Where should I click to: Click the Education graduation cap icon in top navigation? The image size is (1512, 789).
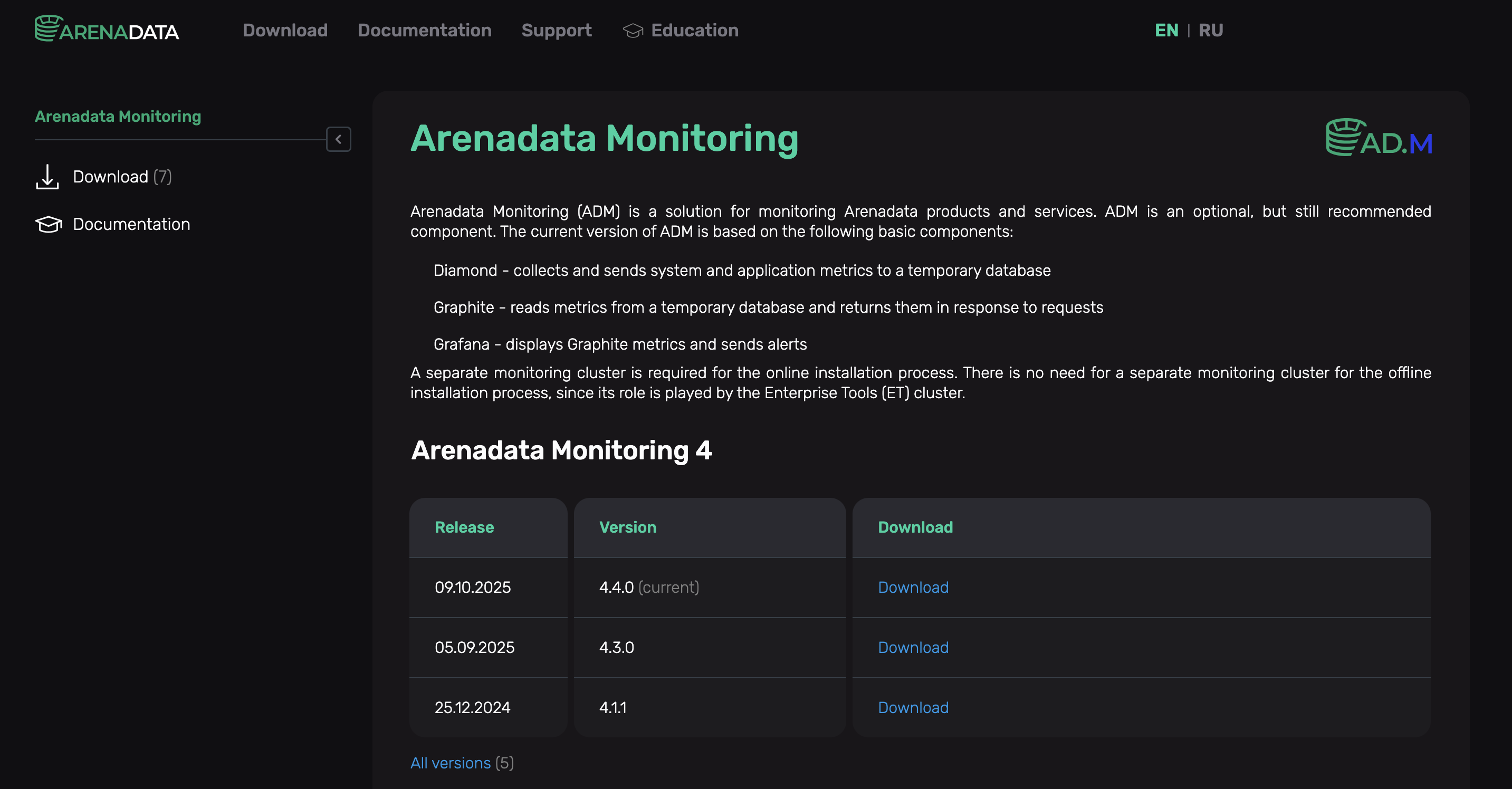[x=633, y=30]
